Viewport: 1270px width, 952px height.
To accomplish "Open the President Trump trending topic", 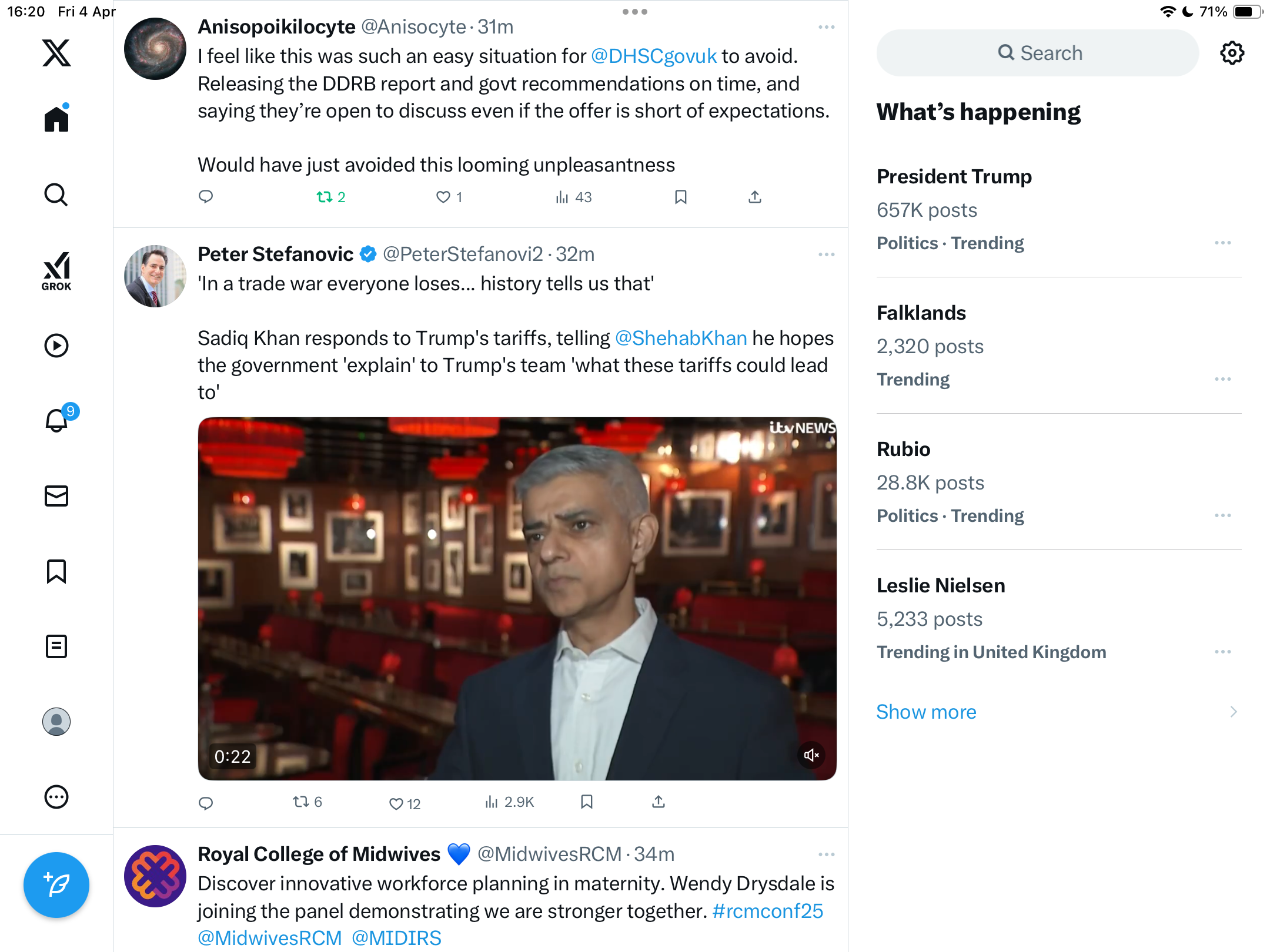I will (x=1058, y=210).
